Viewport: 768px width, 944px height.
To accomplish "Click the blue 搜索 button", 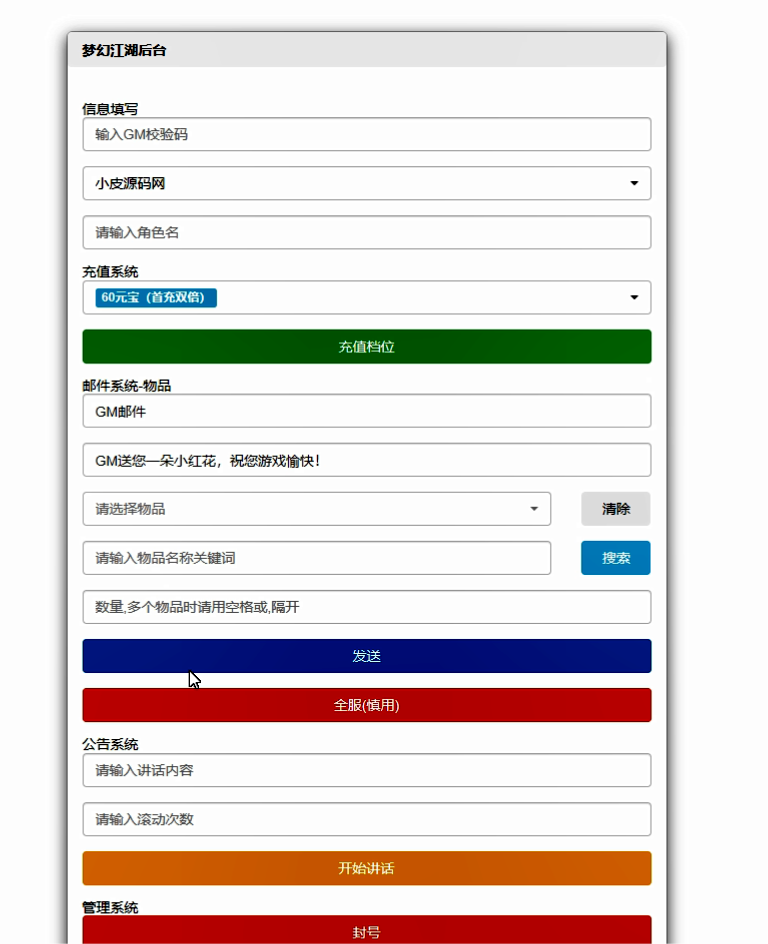I will [x=616, y=558].
